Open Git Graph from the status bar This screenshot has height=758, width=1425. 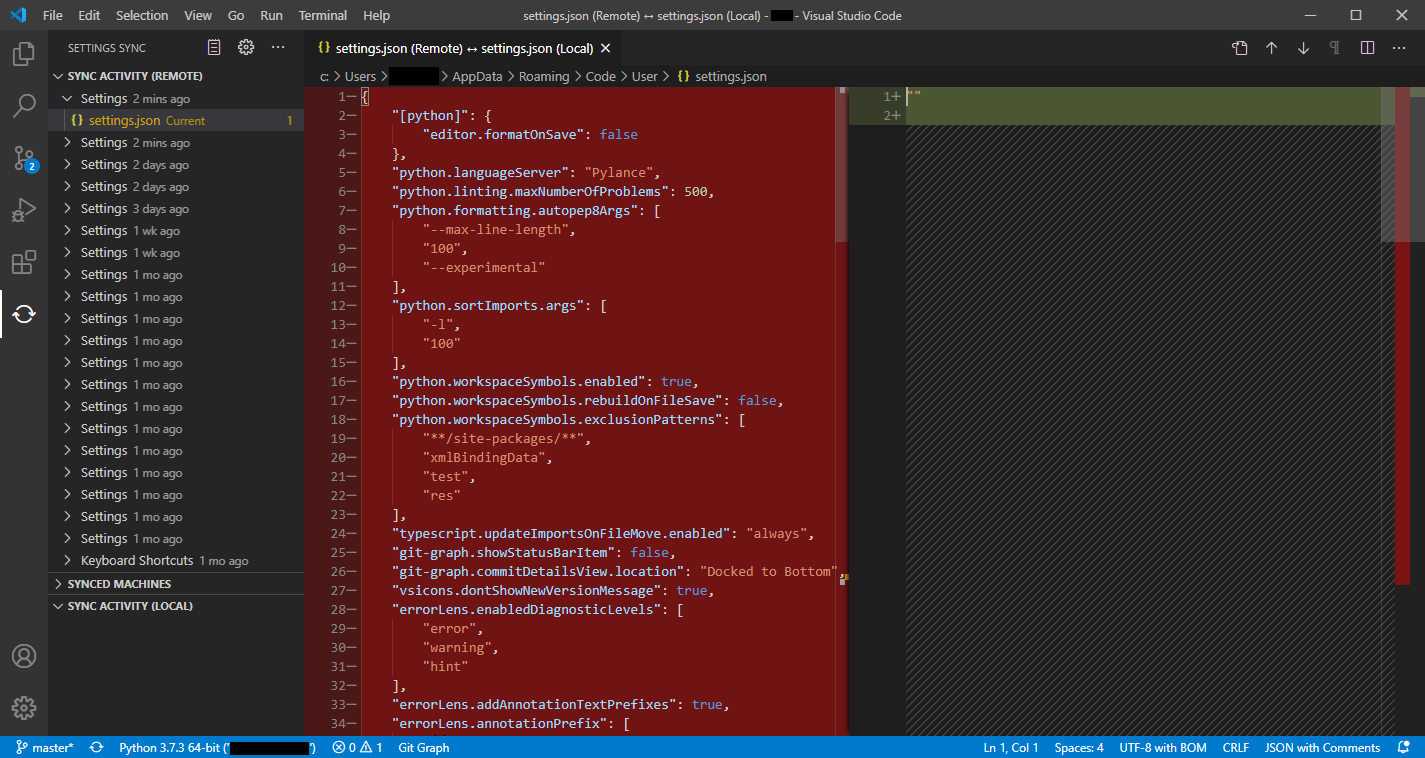pyautogui.click(x=423, y=747)
